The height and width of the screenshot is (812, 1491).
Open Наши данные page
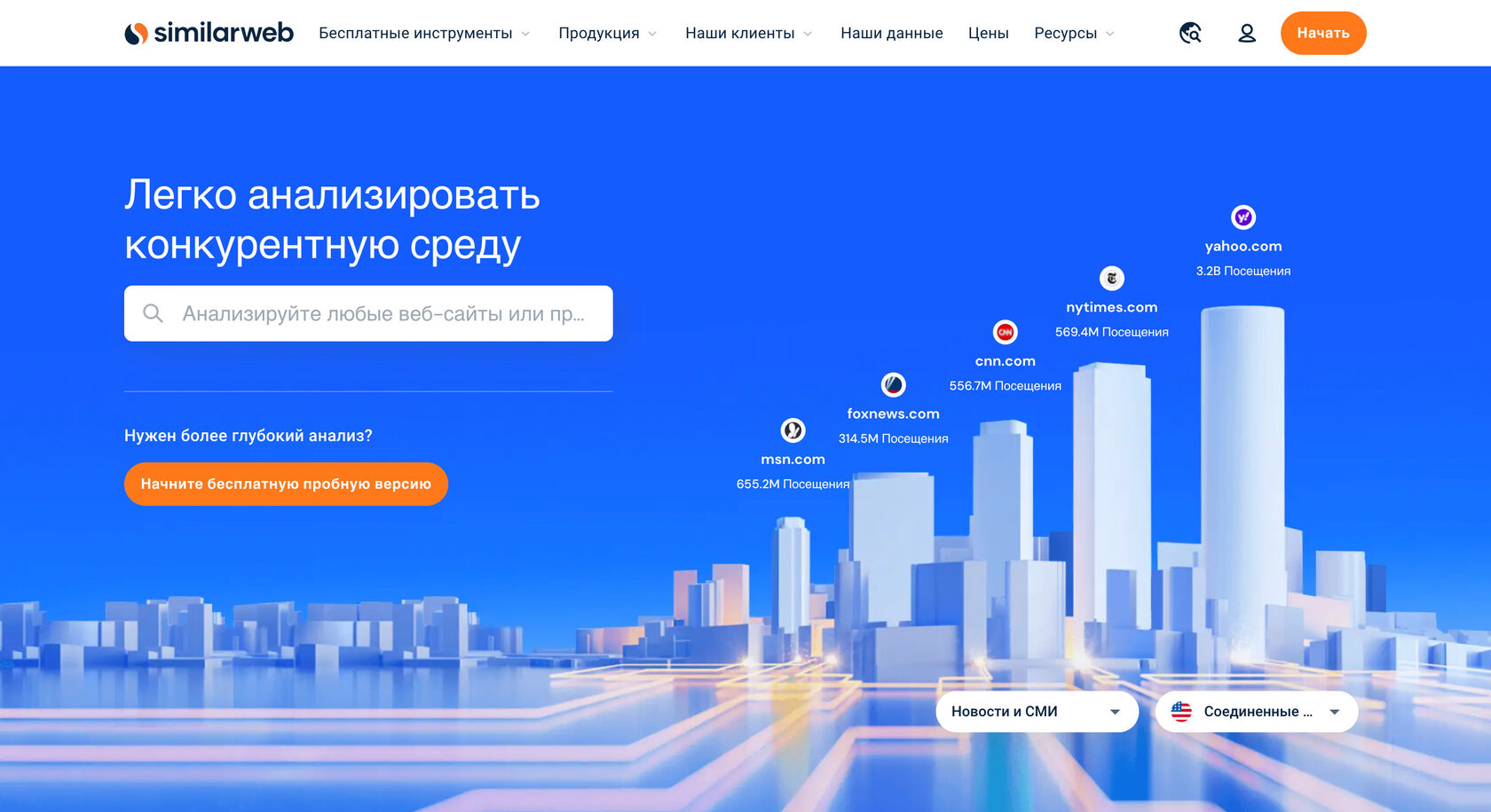click(x=891, y=33)
